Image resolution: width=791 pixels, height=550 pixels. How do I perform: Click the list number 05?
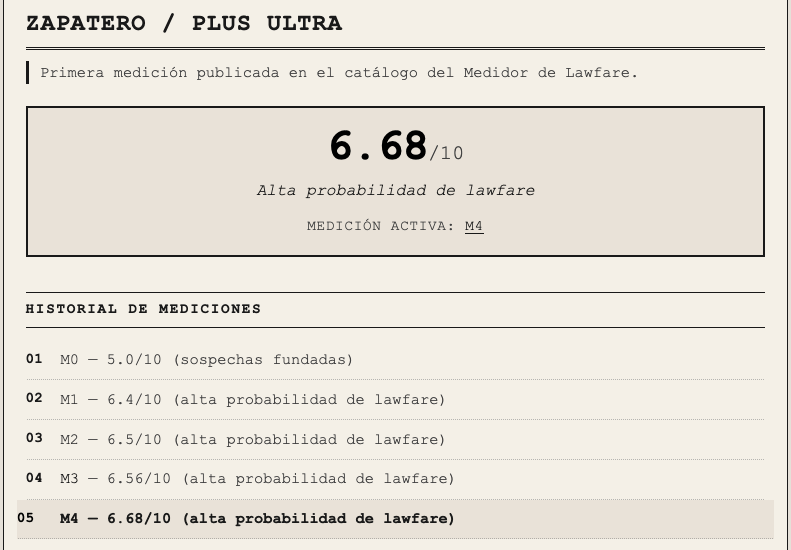(x=26, y=518)
